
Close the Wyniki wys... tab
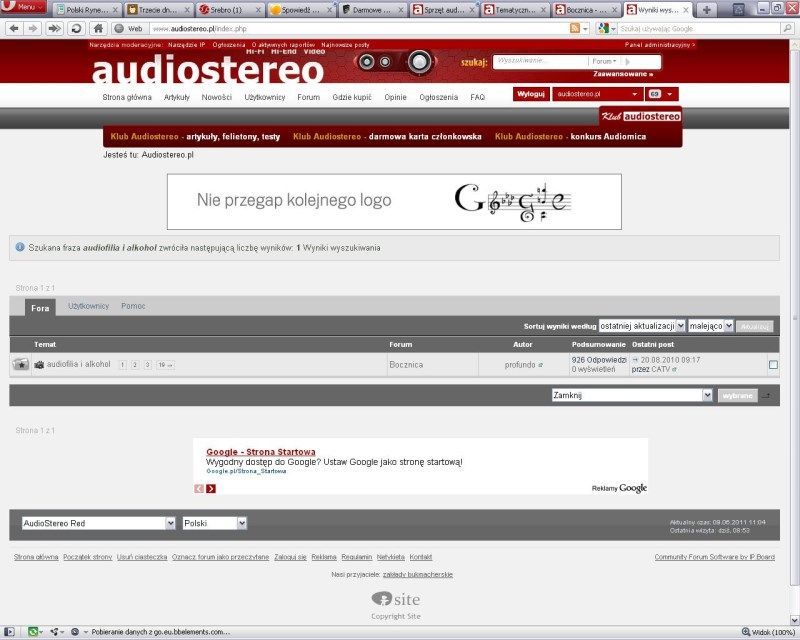(686, 10)
